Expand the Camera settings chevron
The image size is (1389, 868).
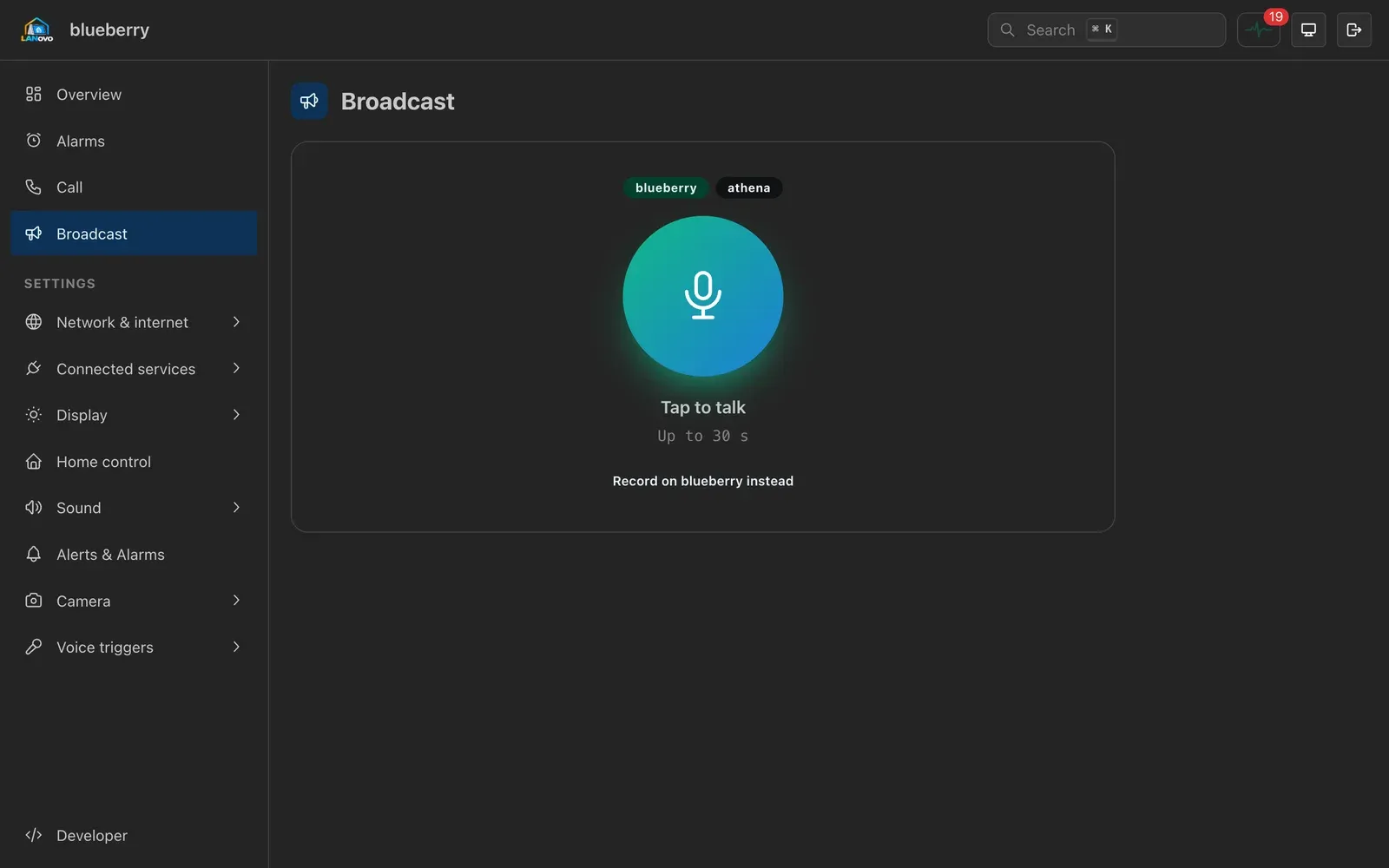tap(236, 601)
